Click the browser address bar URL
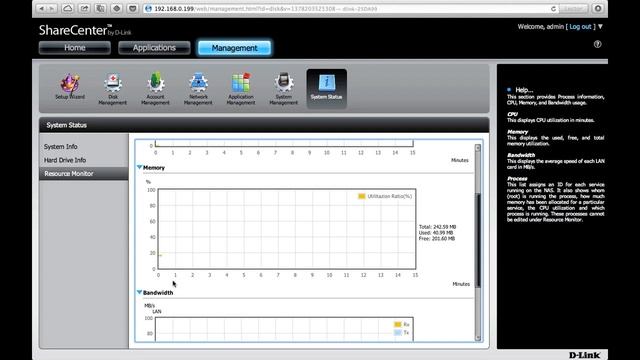The width and height of the screenshot is (640, 360). (x=265, y=9)
